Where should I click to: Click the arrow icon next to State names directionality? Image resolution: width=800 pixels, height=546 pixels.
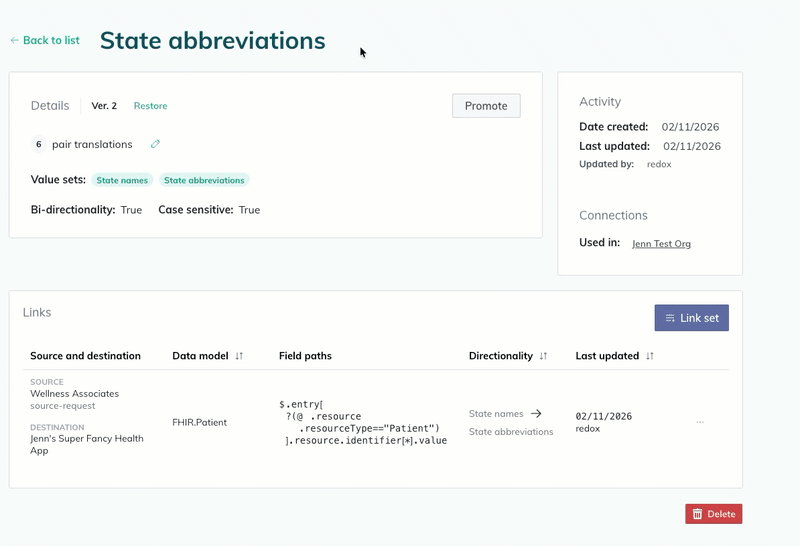pyautogui.click(x=536, y=413)
